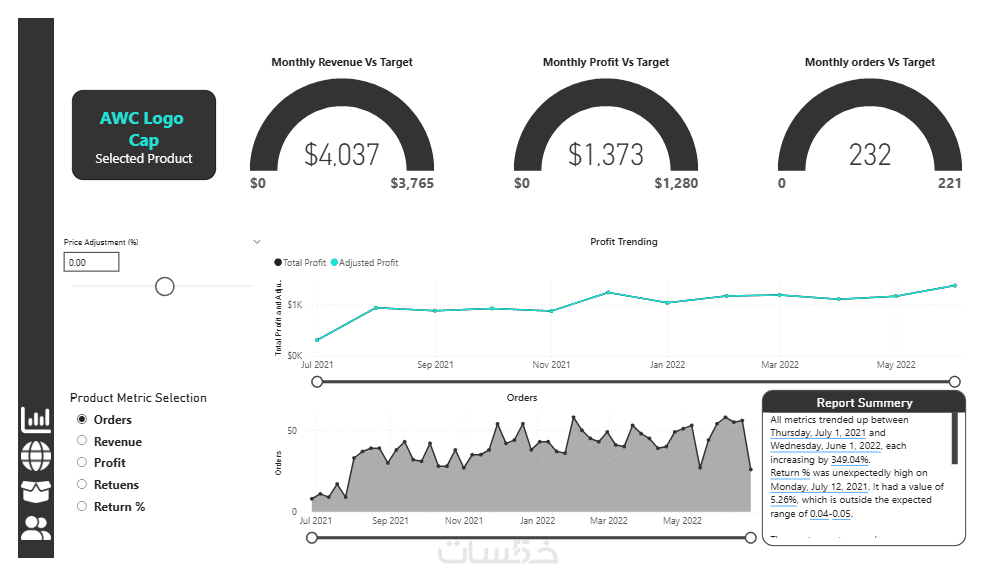Screen dimensions: 996x576
Task: Select the Profit metric radio button
Action: click(x=82, y=463)
